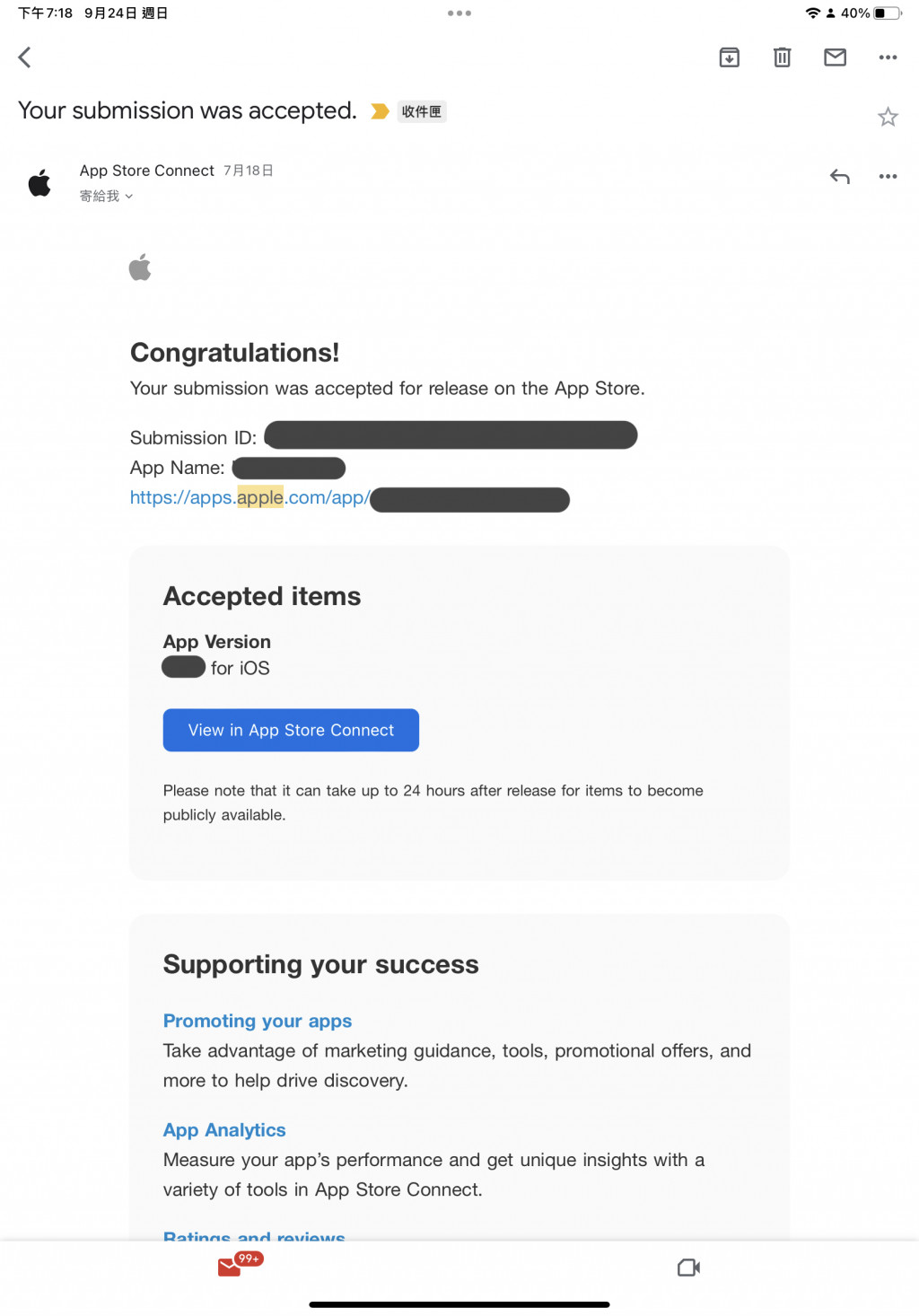Delete the email using the trash icon
Viewport: 919px width, 1316px height.
coord(783,57)
